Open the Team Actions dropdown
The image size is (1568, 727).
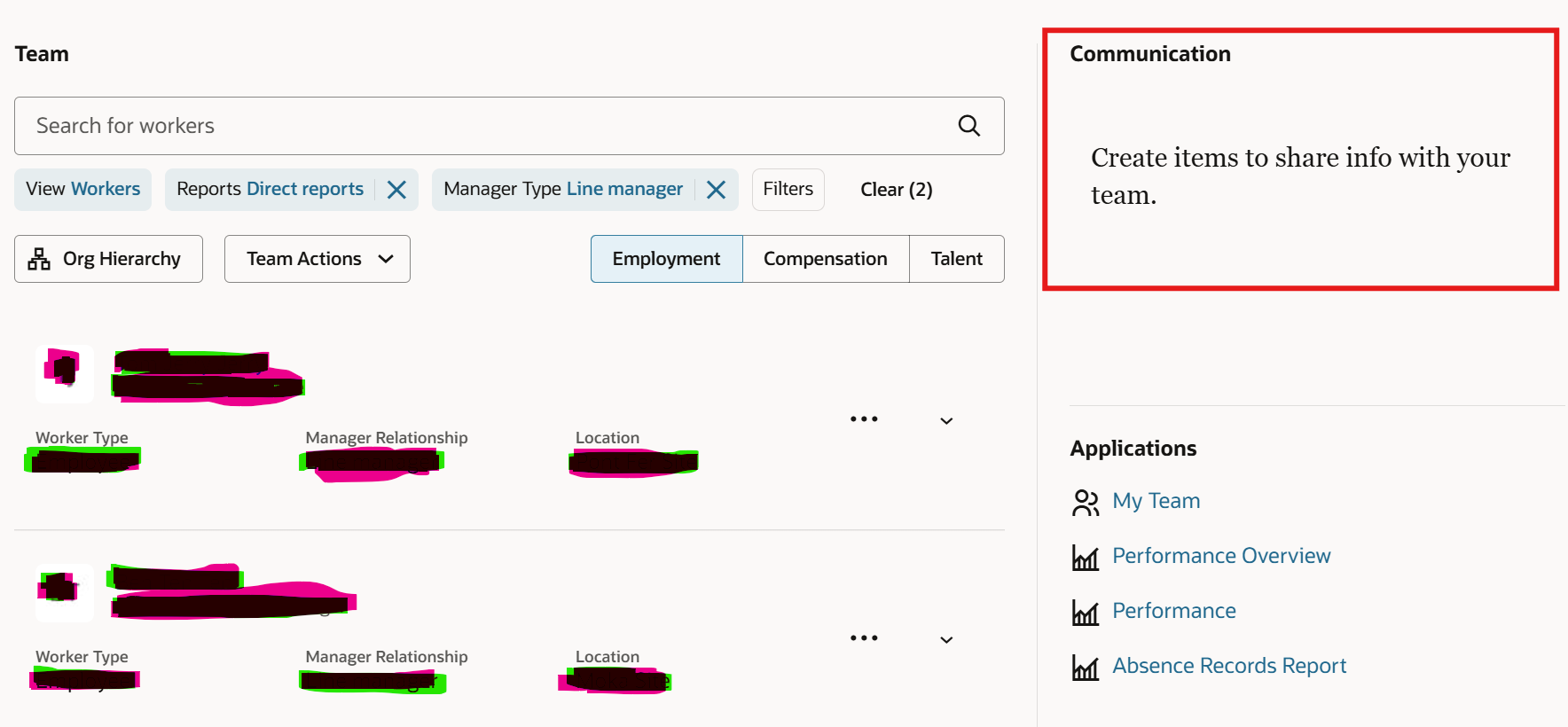pyautogui.click(x=318, y=259)
